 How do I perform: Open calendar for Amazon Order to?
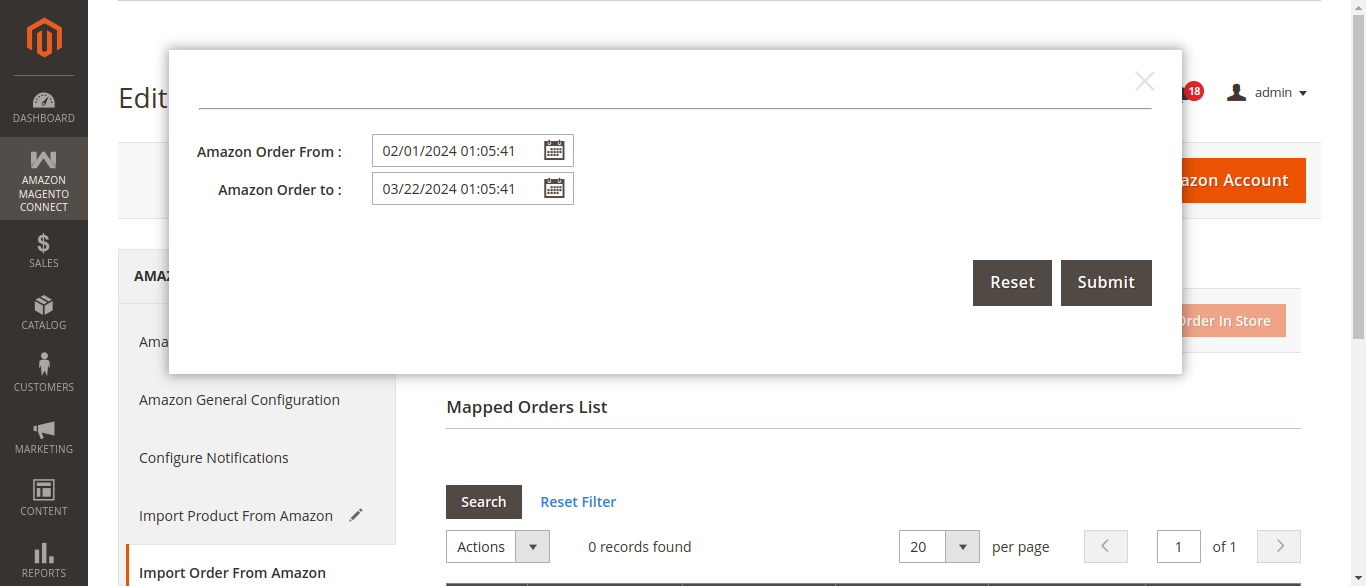554,188
